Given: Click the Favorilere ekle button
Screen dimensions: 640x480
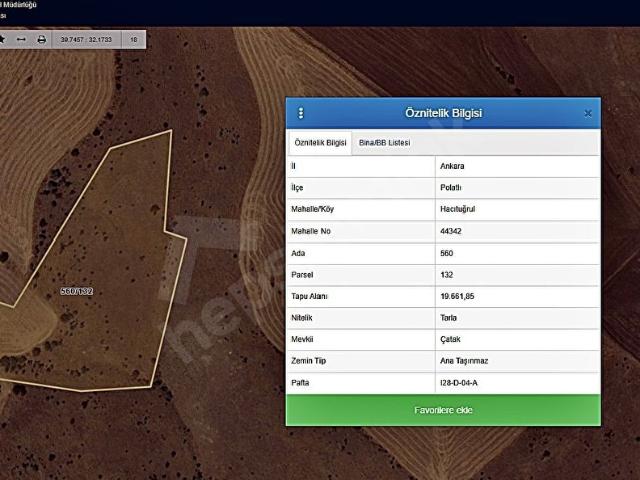Looking at the screenshot, I should click(x=443, y=410).
